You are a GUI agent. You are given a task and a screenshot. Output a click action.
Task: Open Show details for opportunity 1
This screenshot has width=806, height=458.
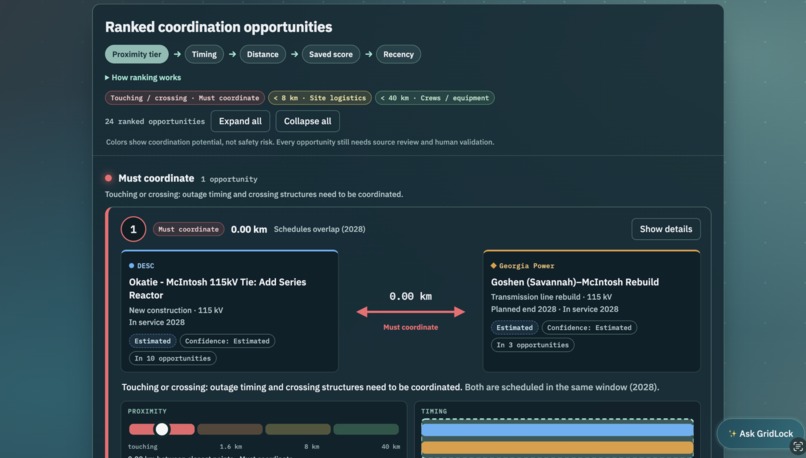tap(666, 229)
